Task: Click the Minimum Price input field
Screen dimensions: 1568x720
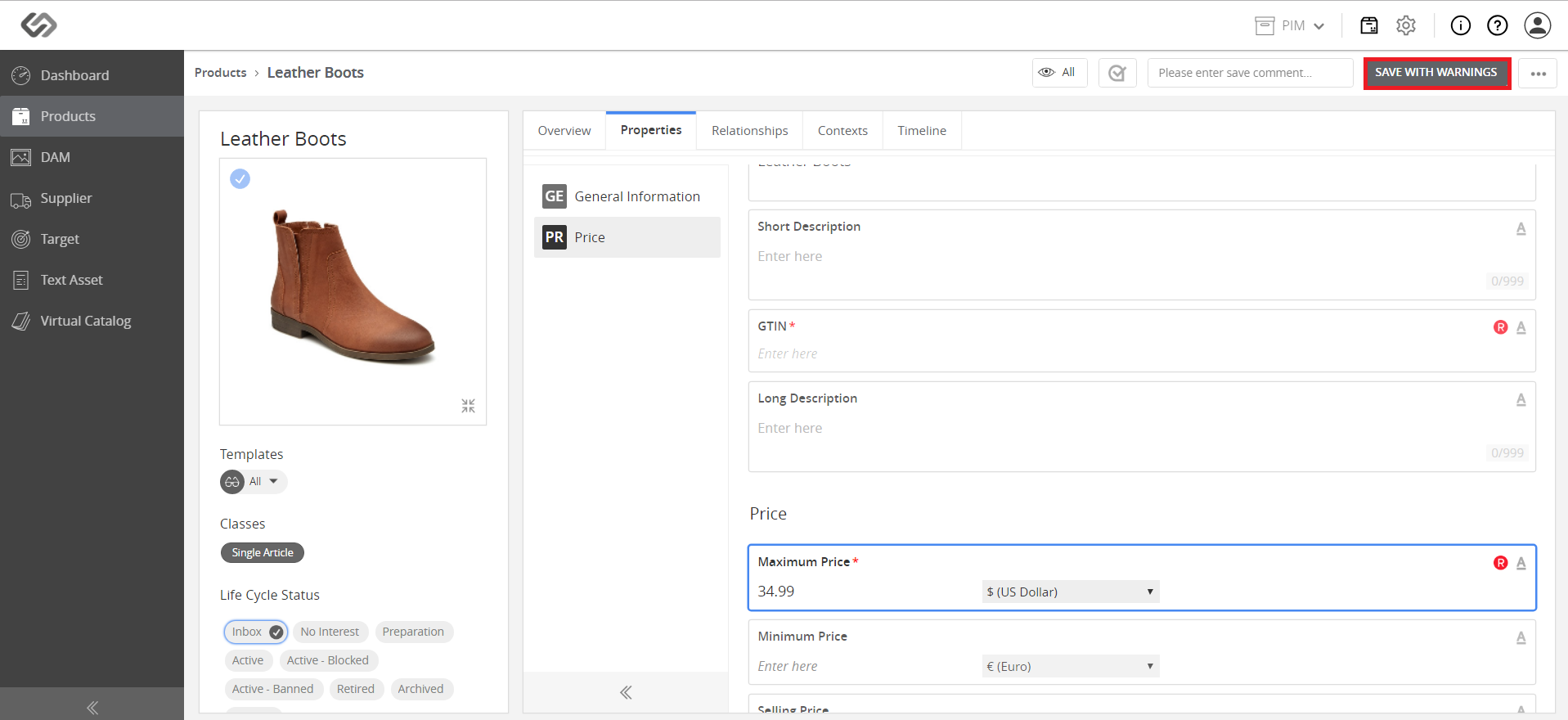Action: click(867, 666)
